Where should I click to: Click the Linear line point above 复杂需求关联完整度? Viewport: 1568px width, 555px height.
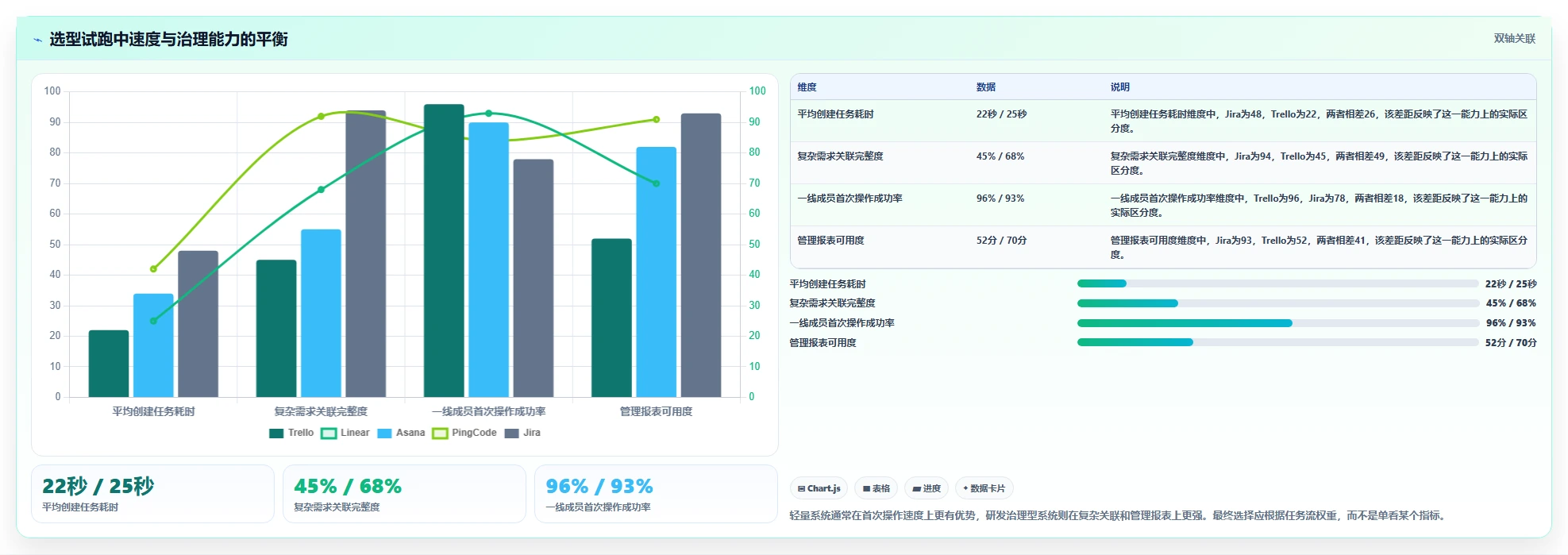(321, 190)
